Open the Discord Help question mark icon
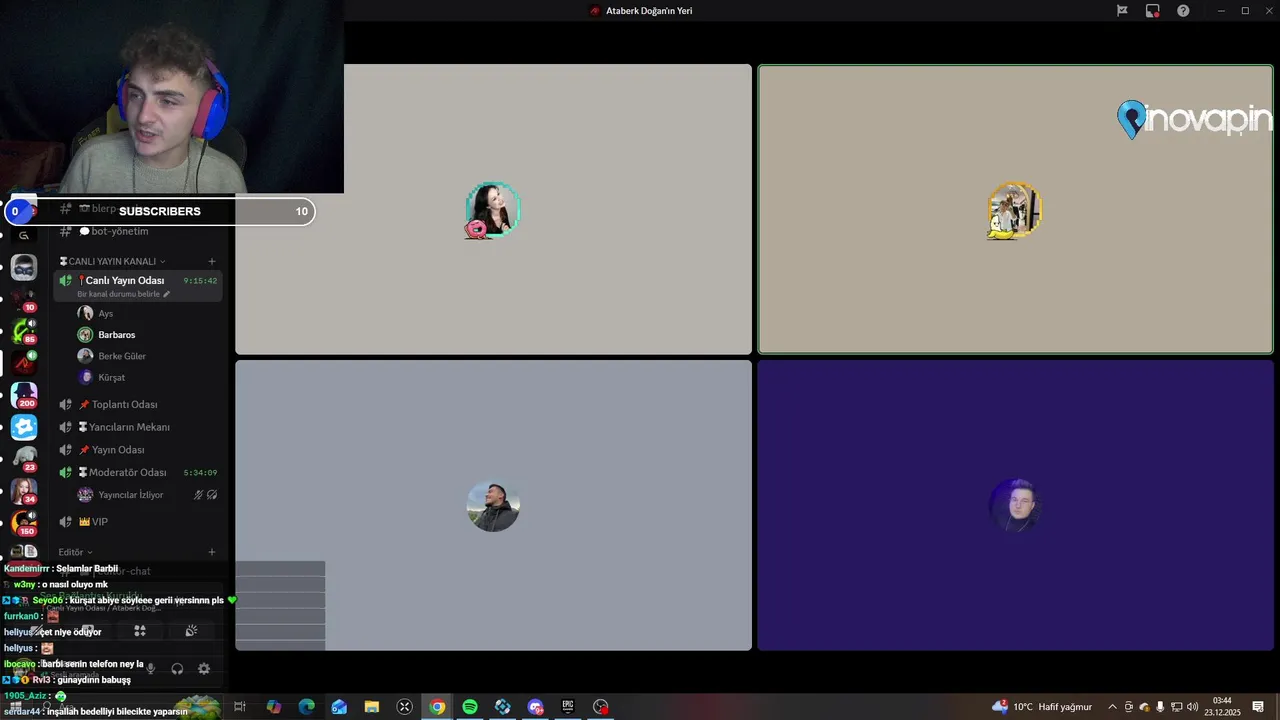This screenshot has height=720, width=1280. click(x=1183, y=11)
